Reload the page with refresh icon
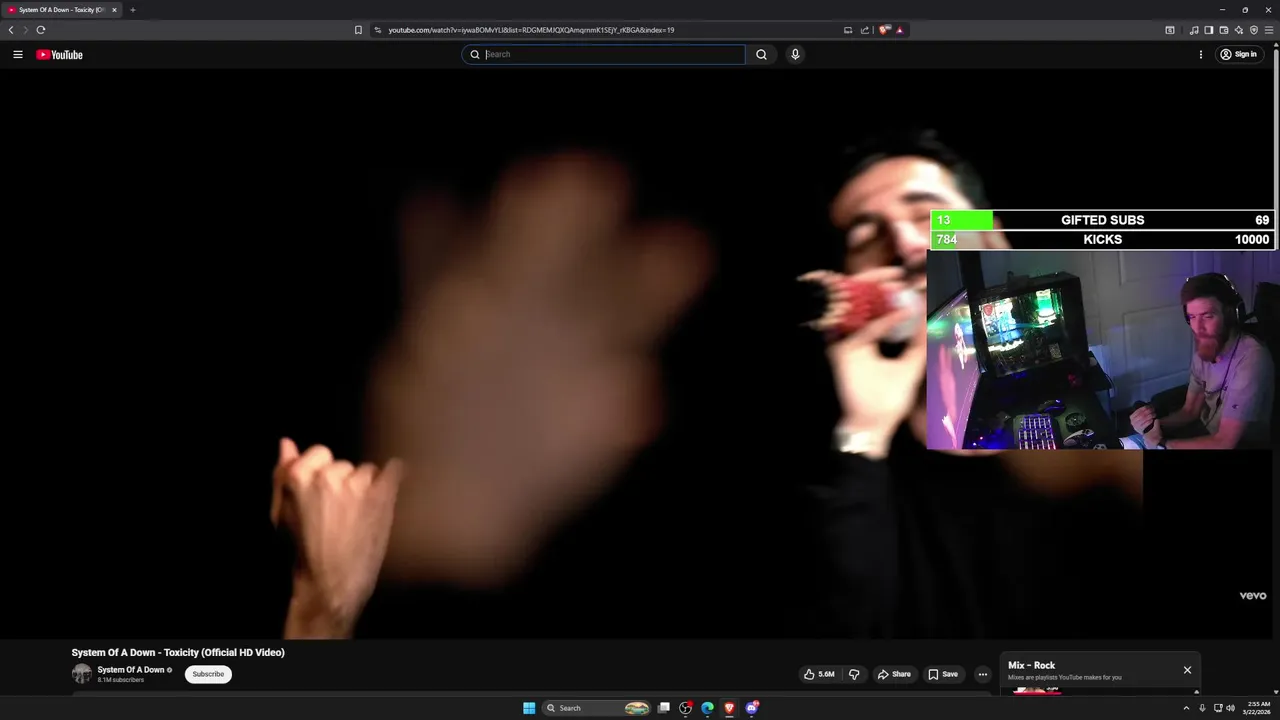Image resolution: width=1280 pixels, height=720 pixels. tap(41, 30)
